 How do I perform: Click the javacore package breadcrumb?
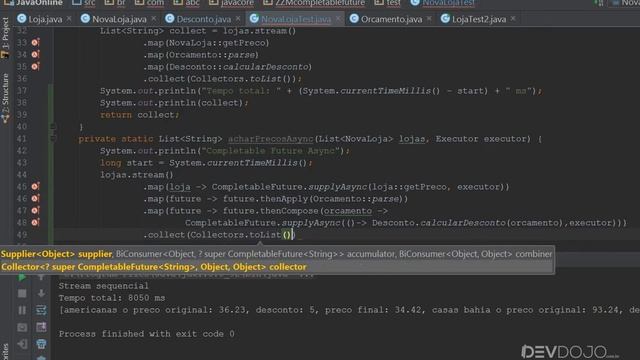[x=231, y=3]
